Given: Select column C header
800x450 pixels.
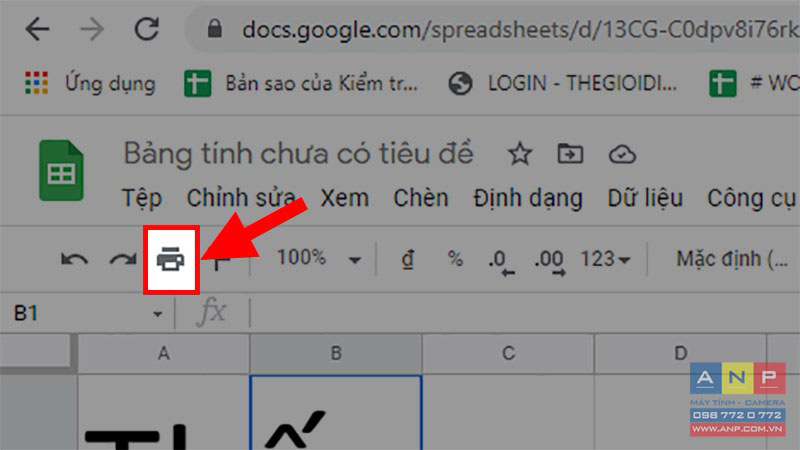Looking at the screenshot, I should (x=508, y=354).
